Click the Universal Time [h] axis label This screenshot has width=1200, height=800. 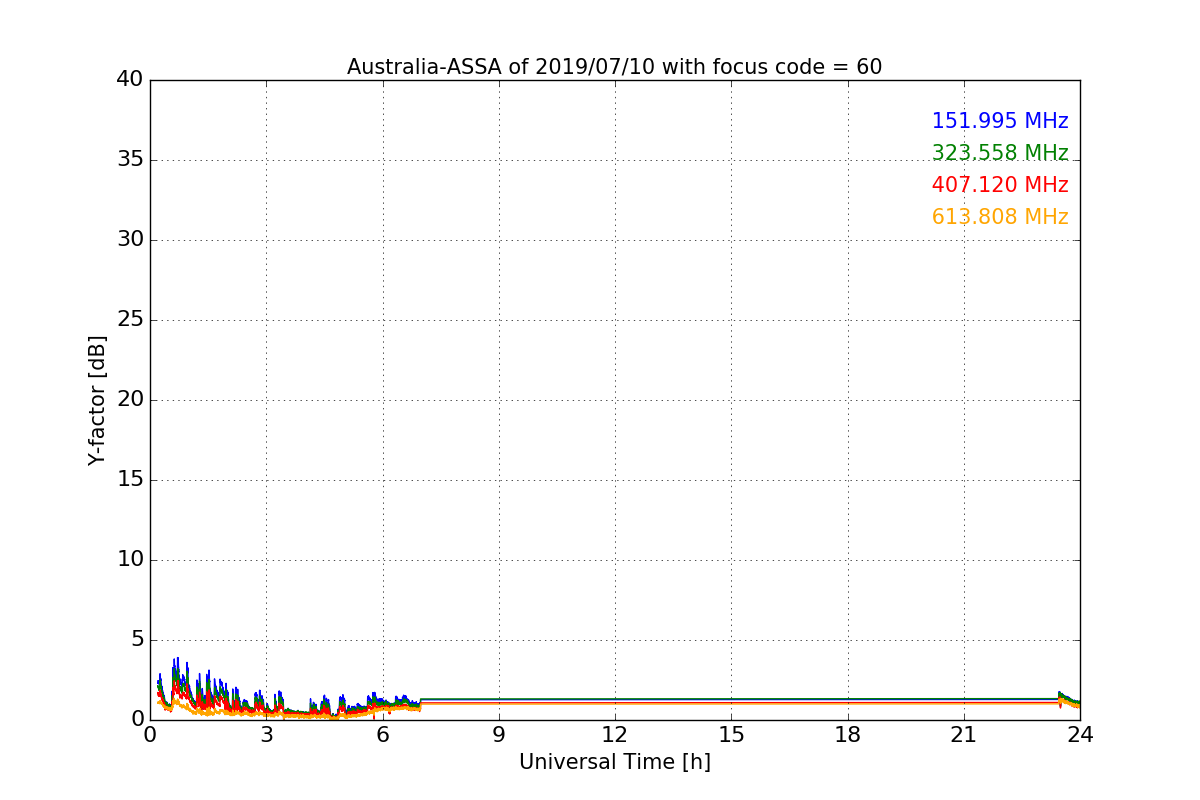point(614,762)
